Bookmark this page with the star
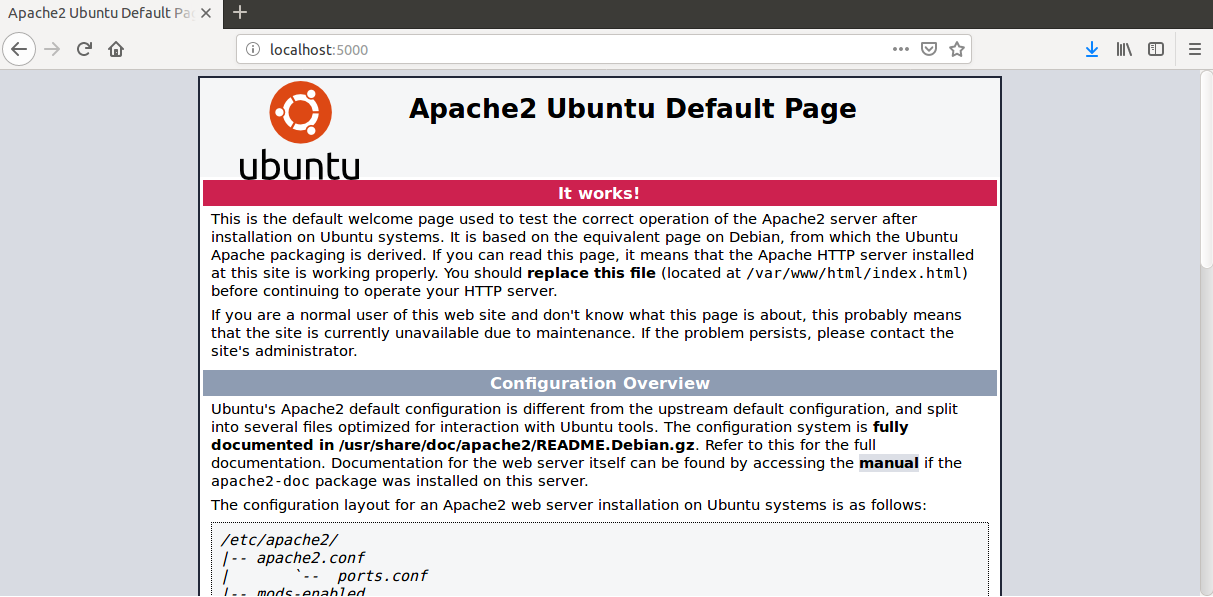The image size is (1213, 597). (957, 49)
